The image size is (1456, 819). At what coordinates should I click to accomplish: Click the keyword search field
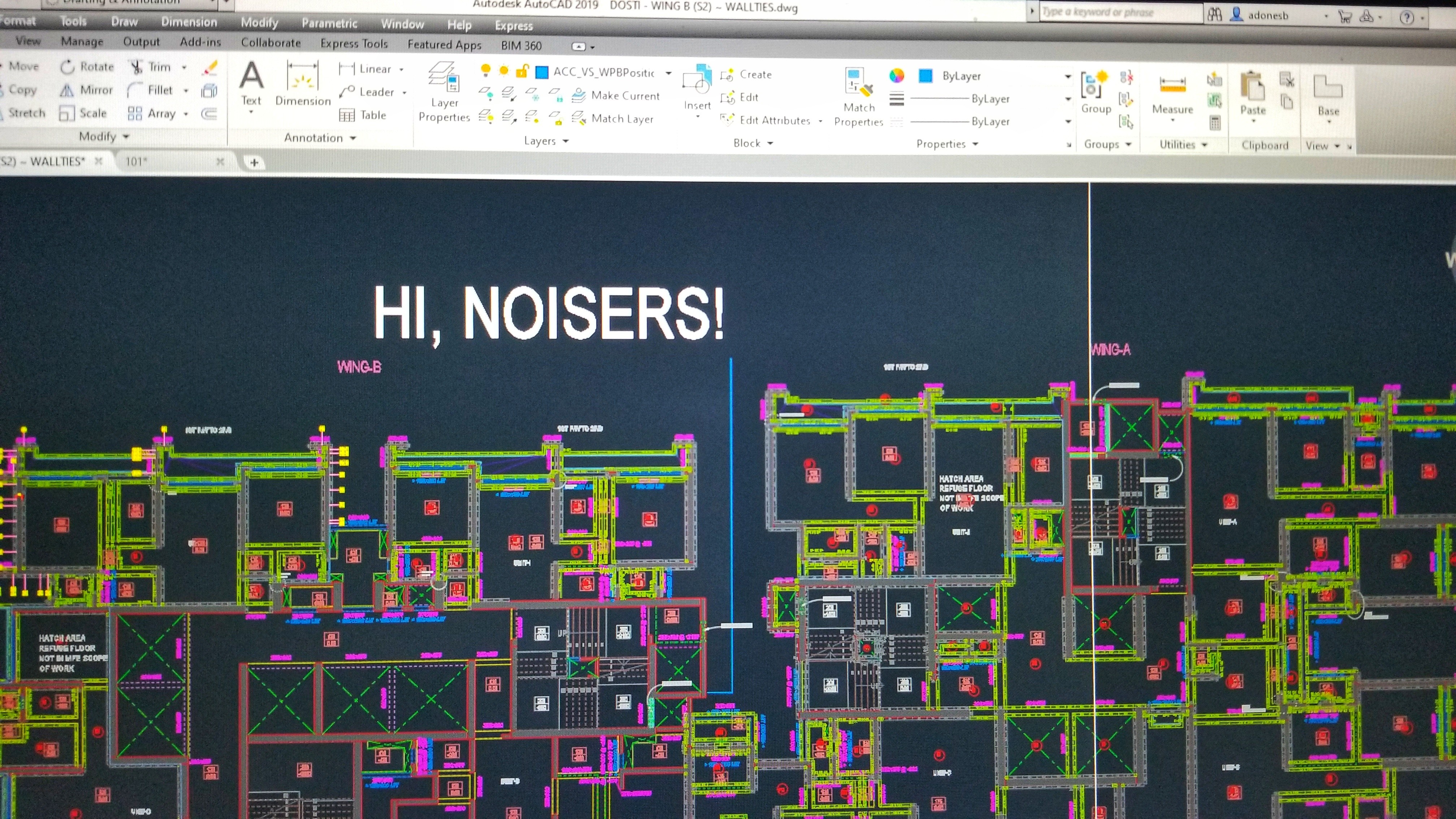coord(1120,12)
